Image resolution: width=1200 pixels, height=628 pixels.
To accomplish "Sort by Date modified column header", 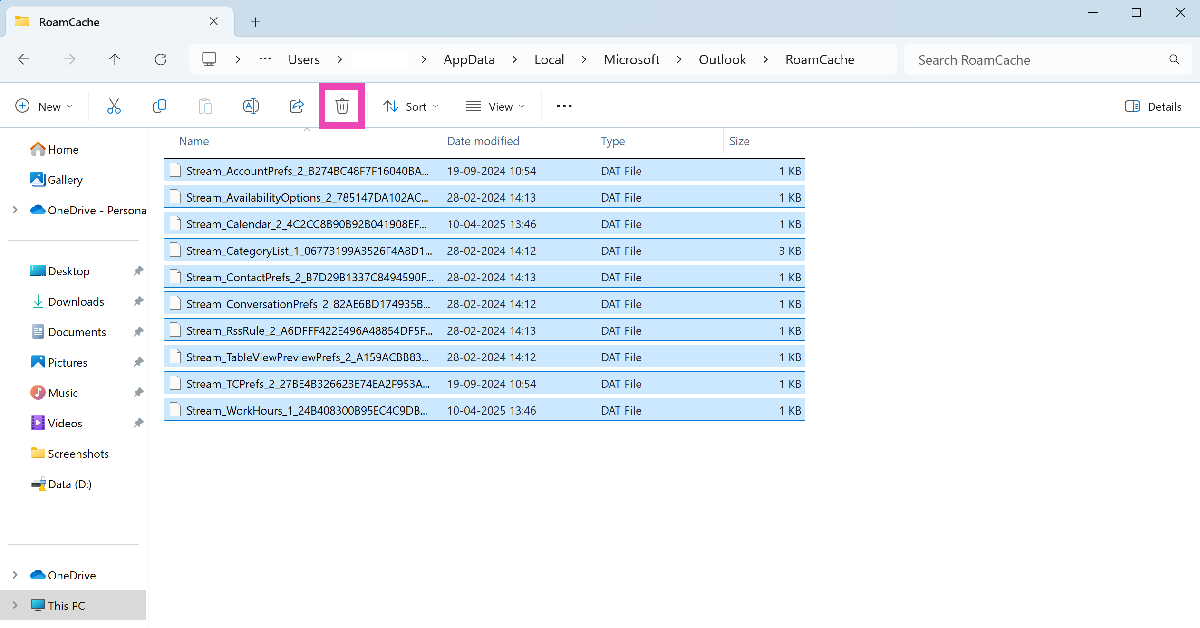I will coord(483,141).
